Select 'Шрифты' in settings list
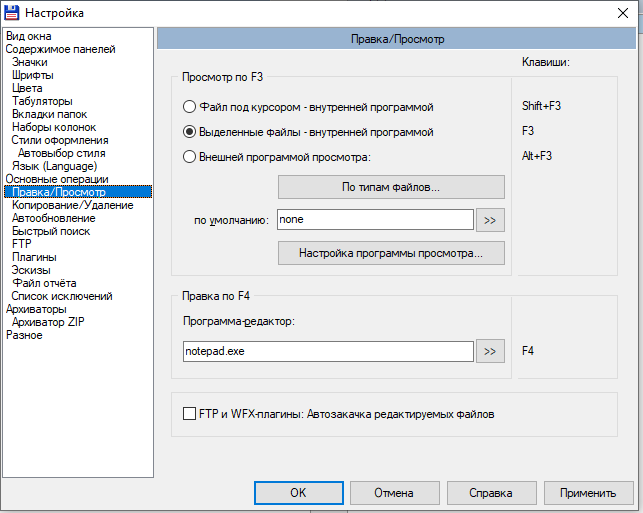This screenshot has height=513, width=643. coord(33,75)
